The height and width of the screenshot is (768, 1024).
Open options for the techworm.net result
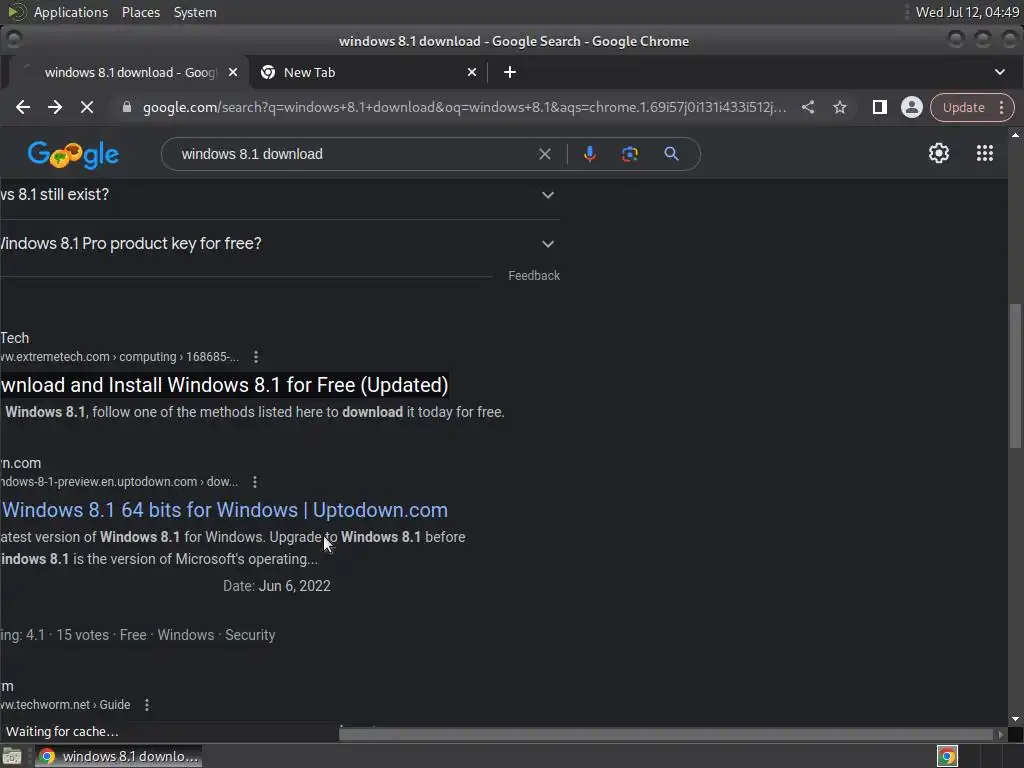pyautogui.click(x=147, y=705)
